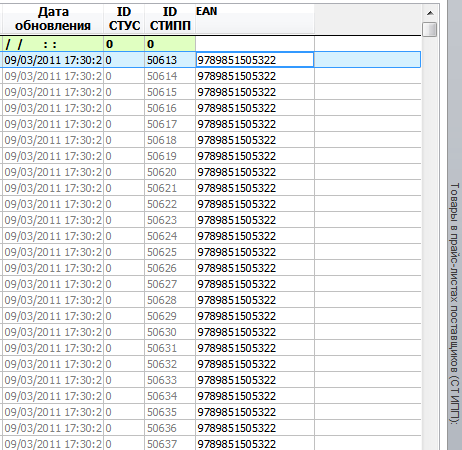Click ID СТУС value in row 50633

point(109,380)
